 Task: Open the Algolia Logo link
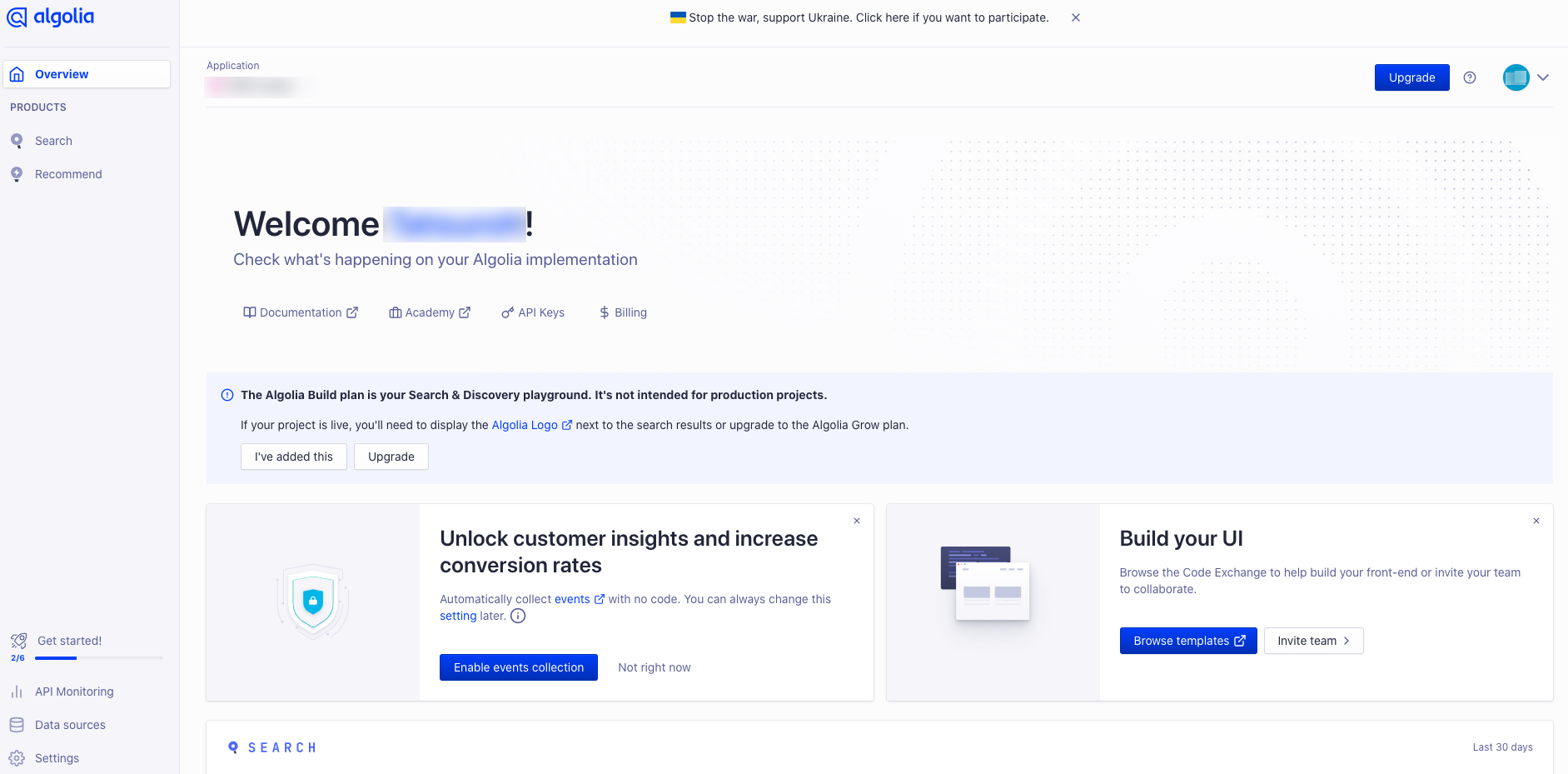[531, 425]
